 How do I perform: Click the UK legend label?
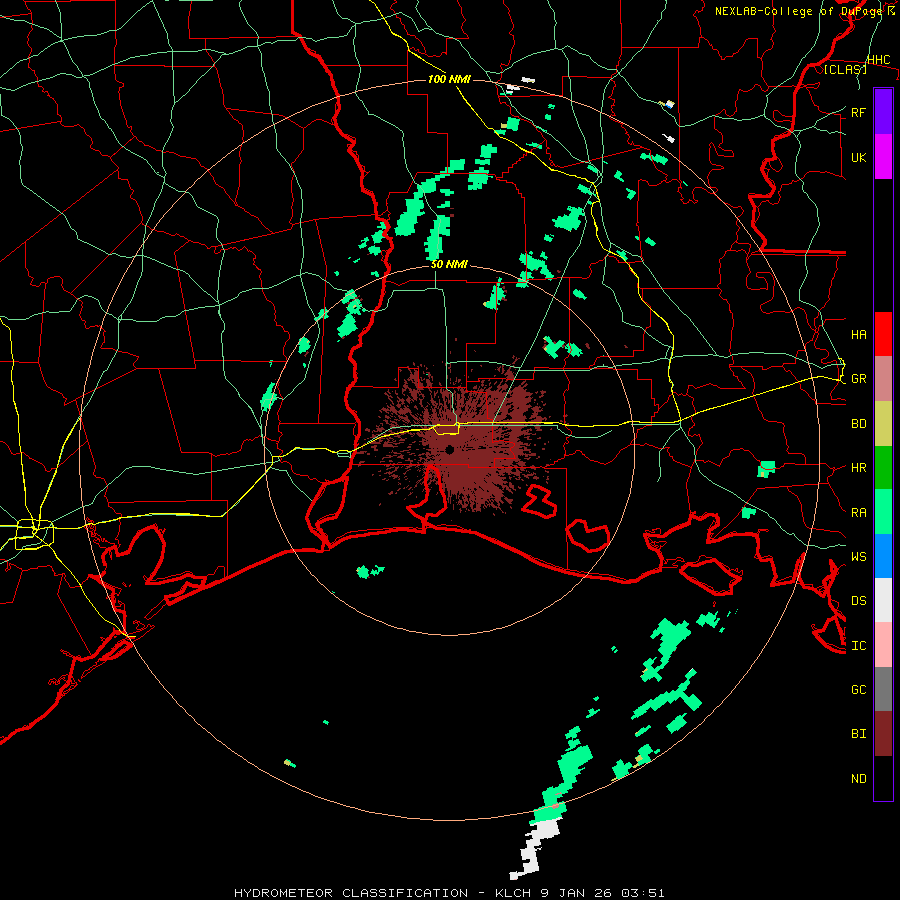(x=858, y=157)
